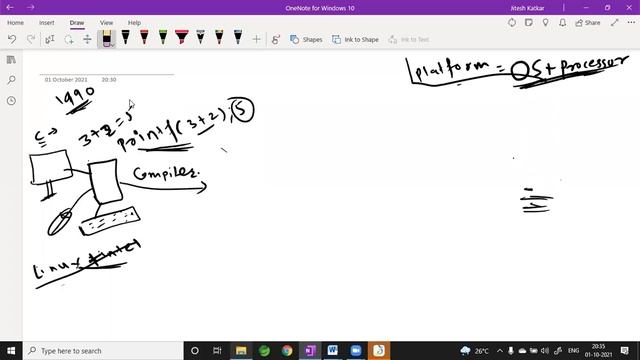The width and height of the screenshot is (640, 360).
Task: Click the page time 20:30
Action: click(109, 80)
